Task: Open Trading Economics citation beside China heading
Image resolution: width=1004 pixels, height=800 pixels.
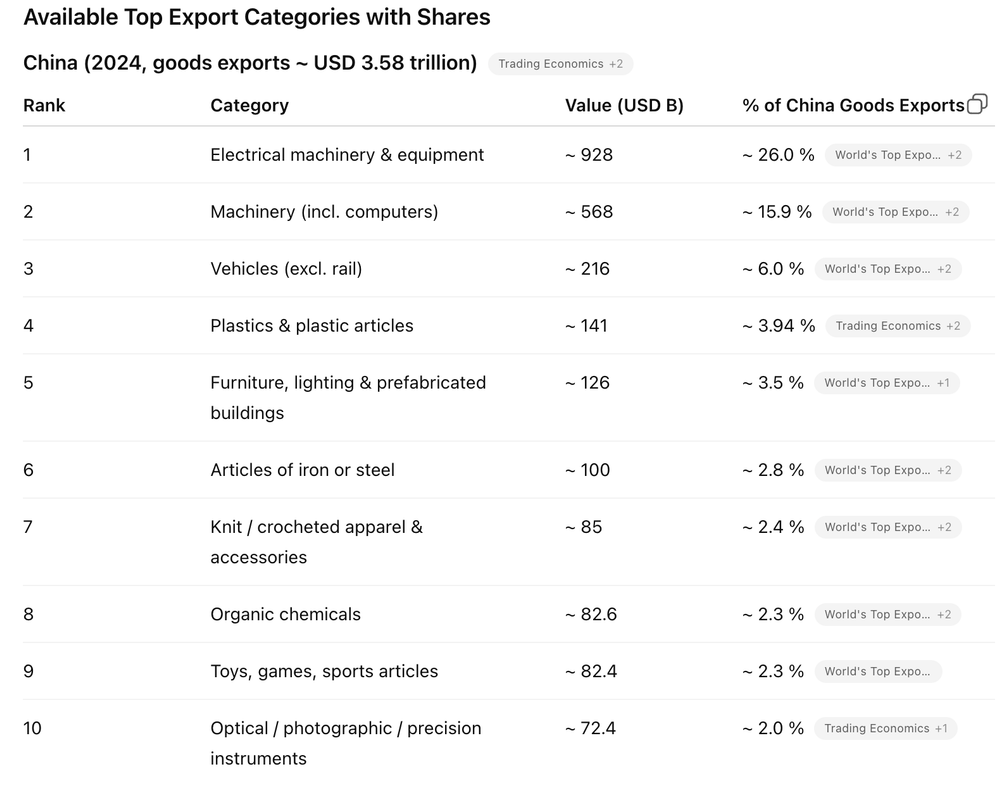Action: (x=560, y=64)
